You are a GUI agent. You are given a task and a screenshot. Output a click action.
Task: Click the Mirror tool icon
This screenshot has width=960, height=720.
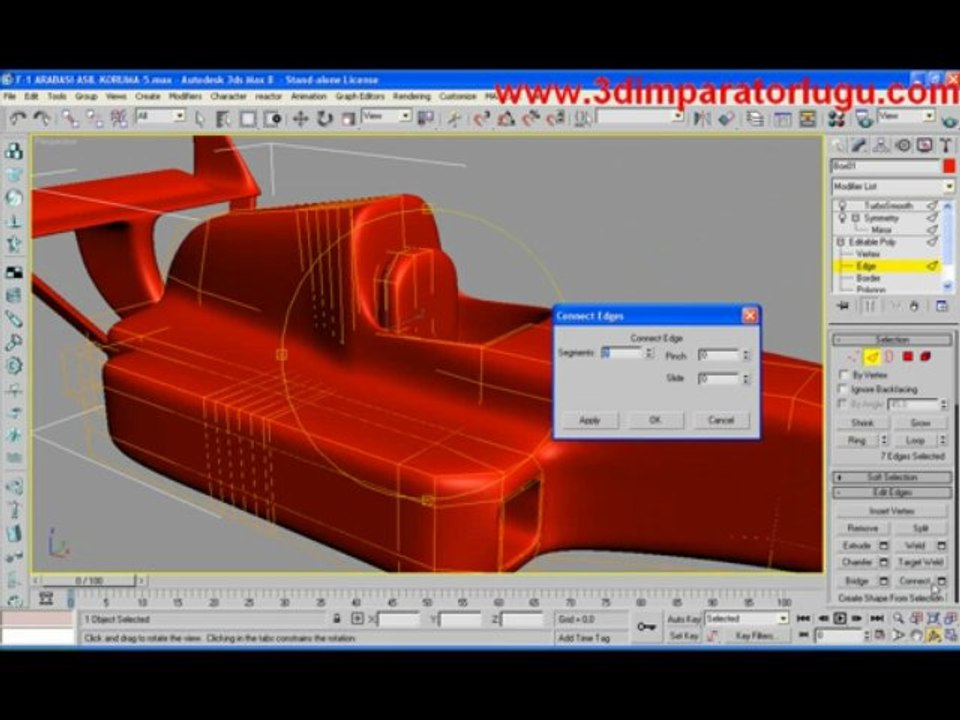[x=702, y=118]
